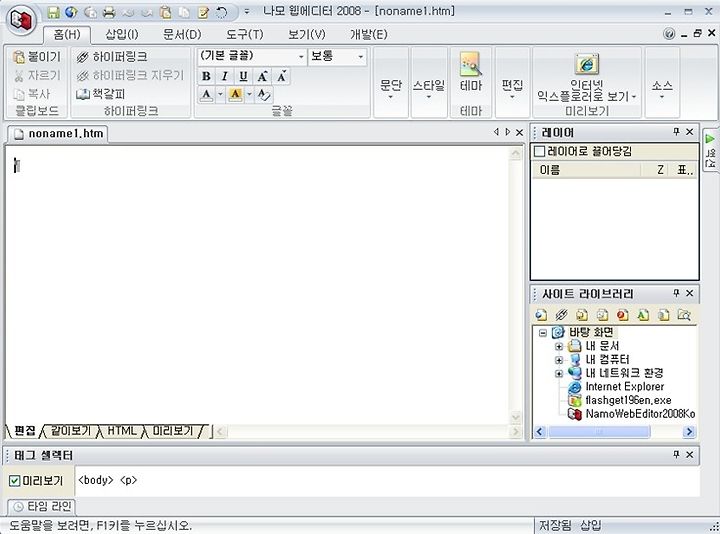Open the highlight color dropdown arrow
The image size is (720, 534).
pos(249,95)
